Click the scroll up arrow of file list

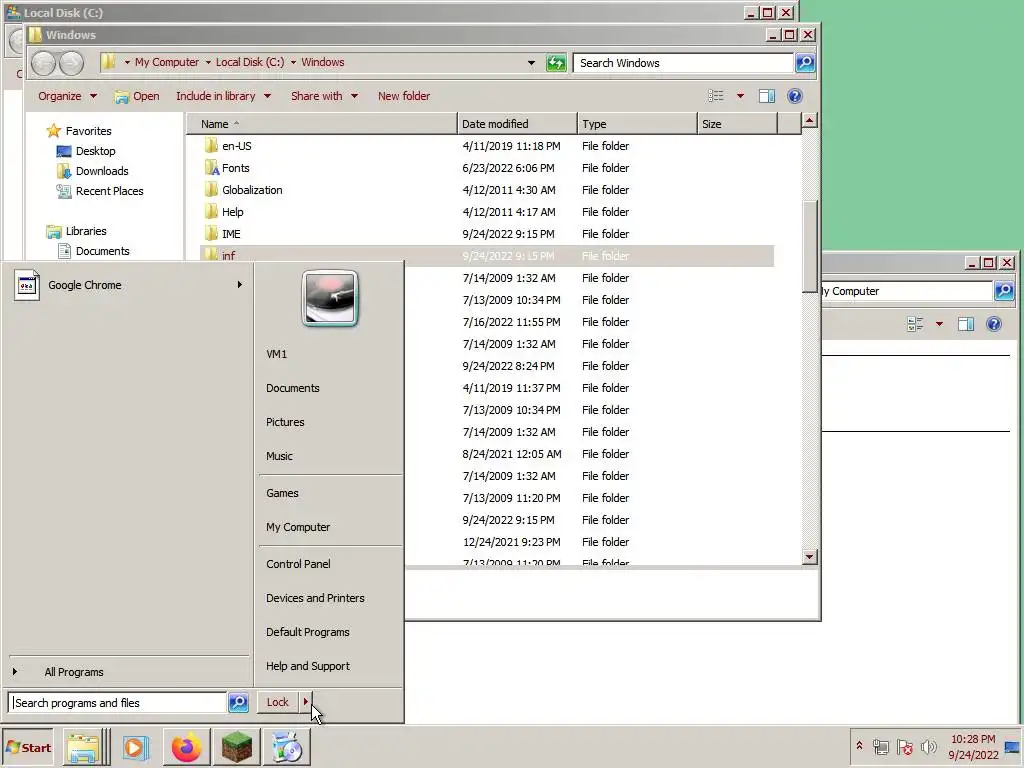tap(810, 120)
